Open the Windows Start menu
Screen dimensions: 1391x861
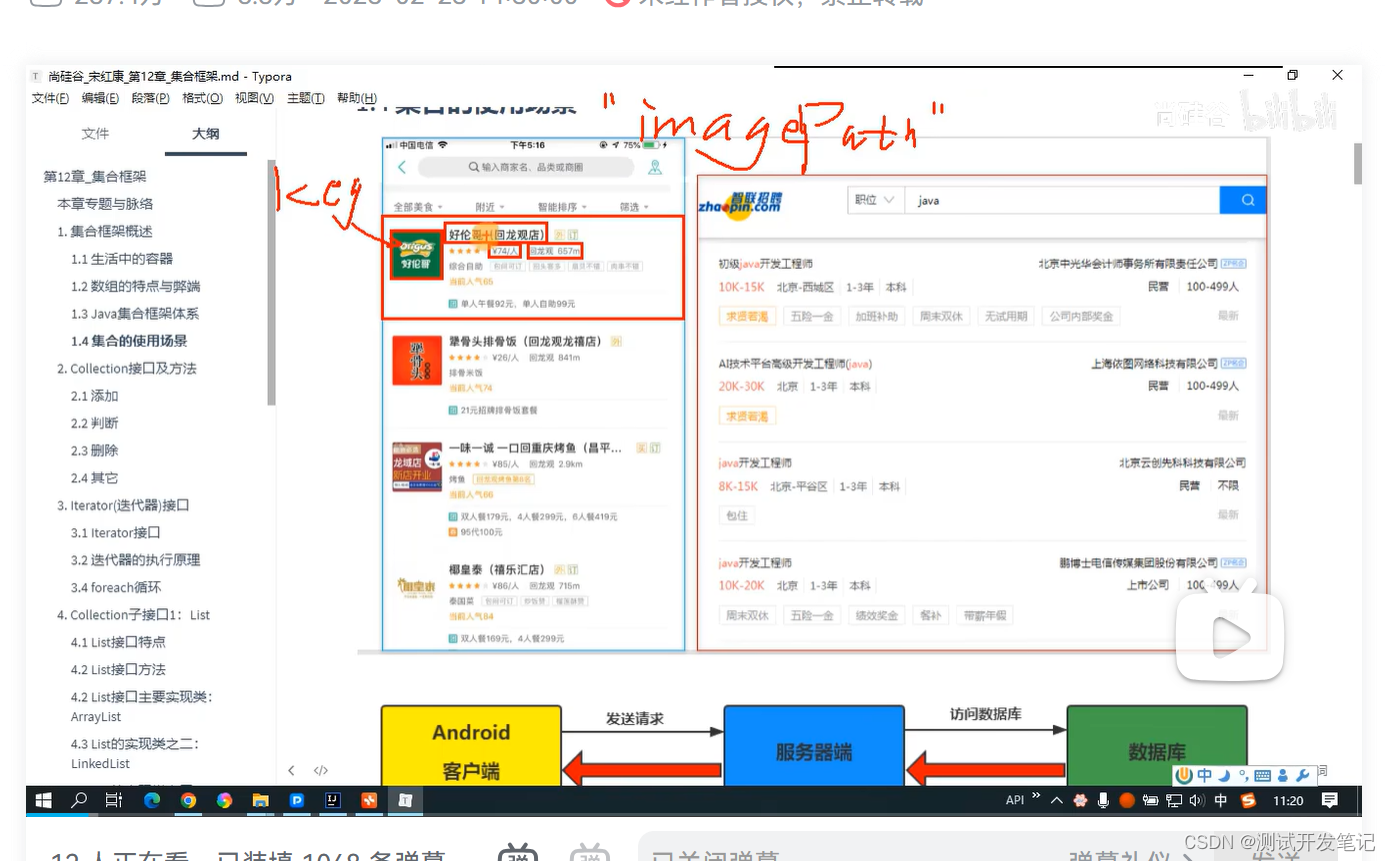click(x=43, y=800)
